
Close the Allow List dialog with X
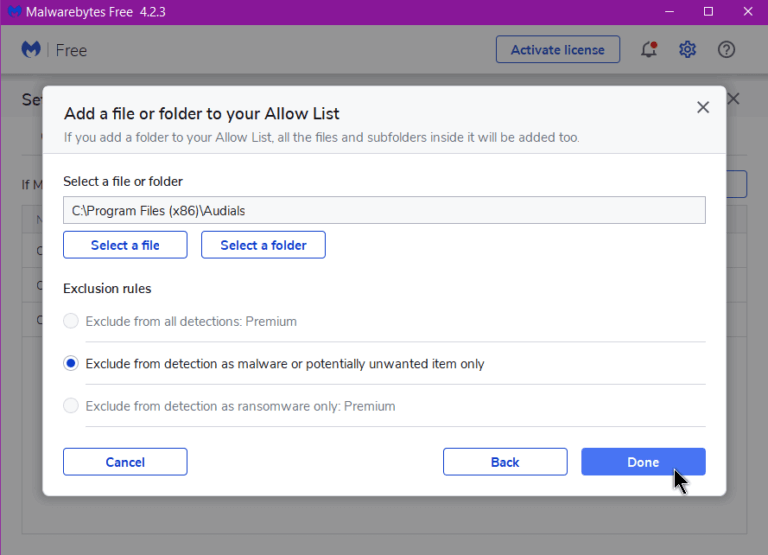703,107
